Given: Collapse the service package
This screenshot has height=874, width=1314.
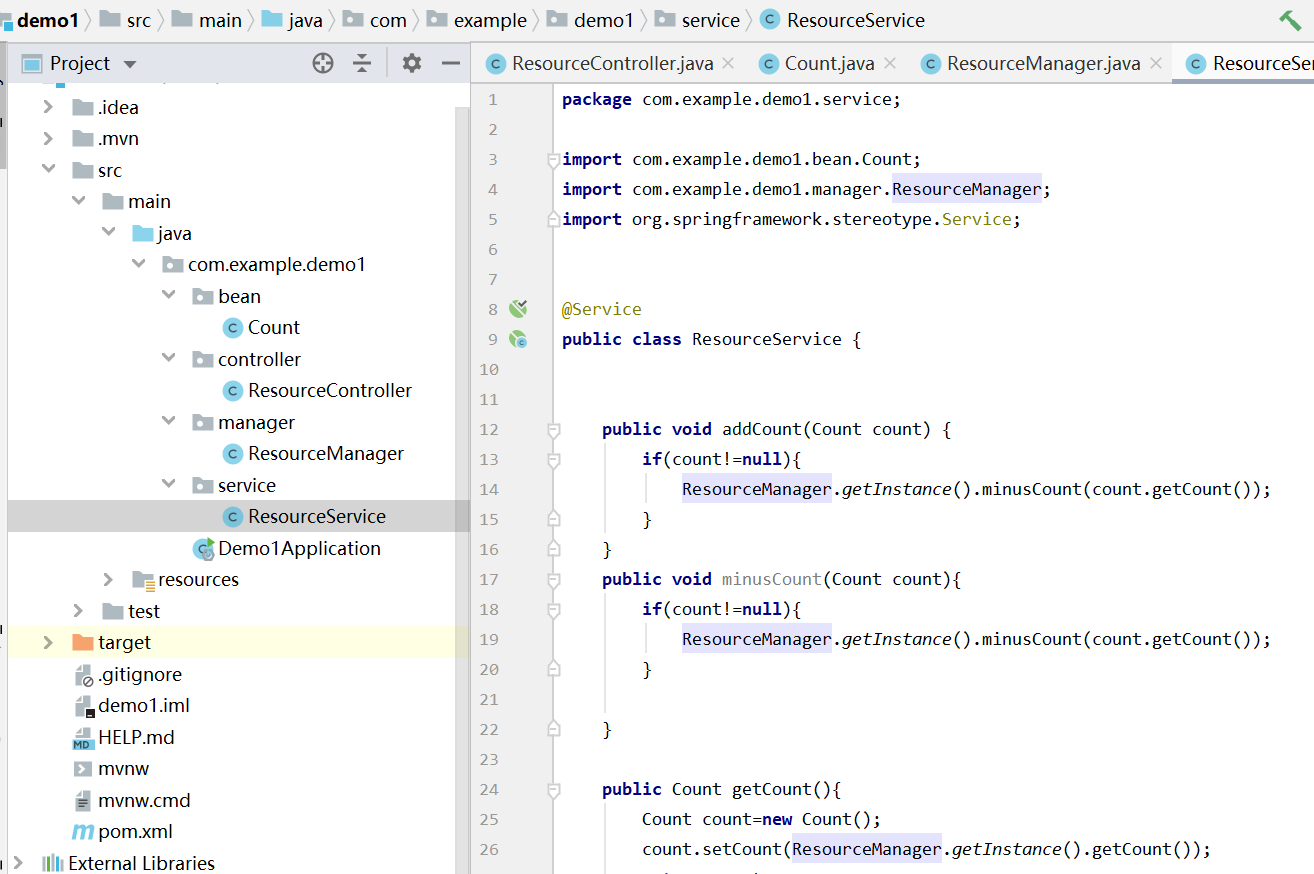Looking at the screenshot, I should point(168,485).
